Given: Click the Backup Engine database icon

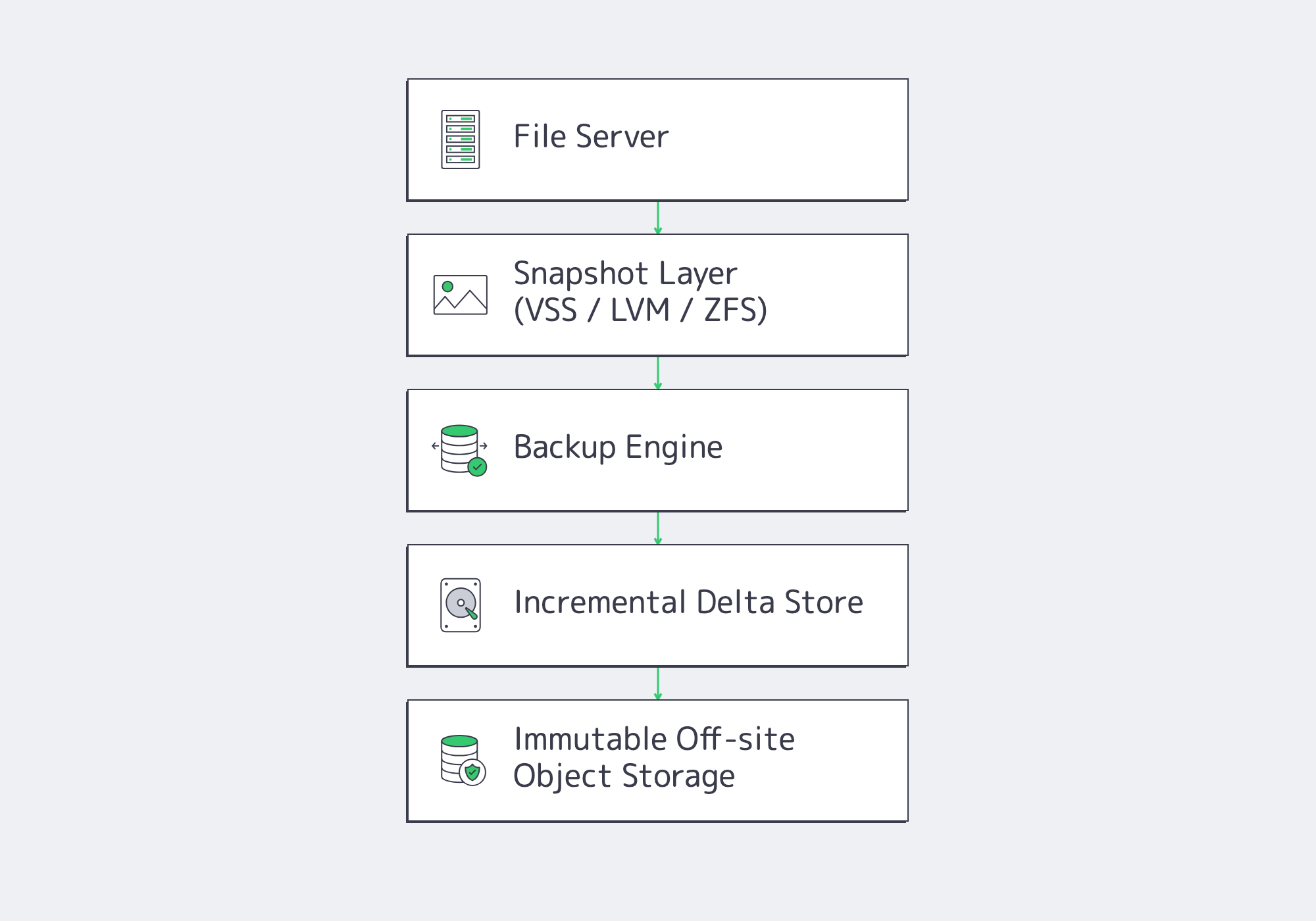Looking at the screenshot, I should tap(459, 450).
